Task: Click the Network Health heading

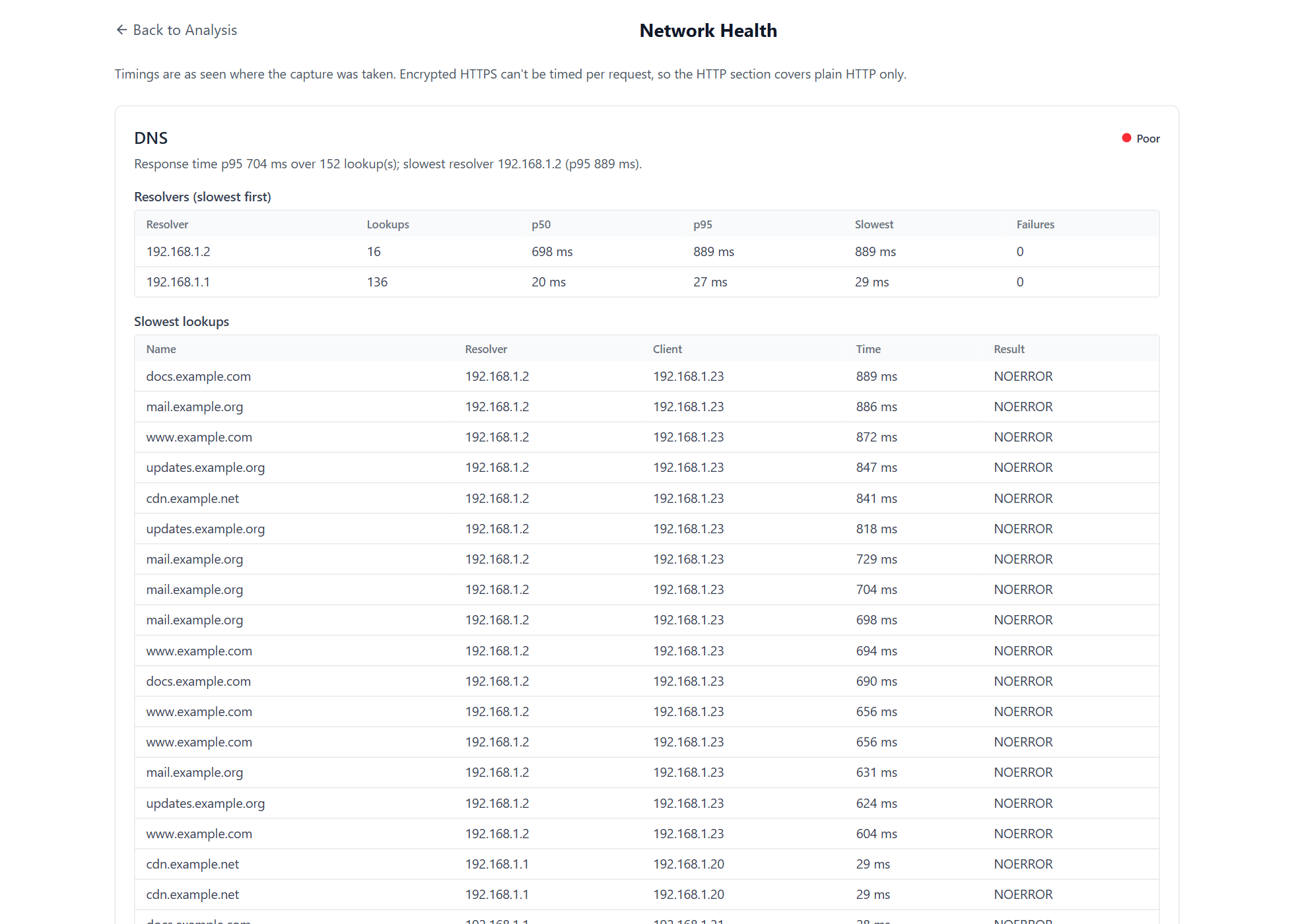Action: click(708, 31)
